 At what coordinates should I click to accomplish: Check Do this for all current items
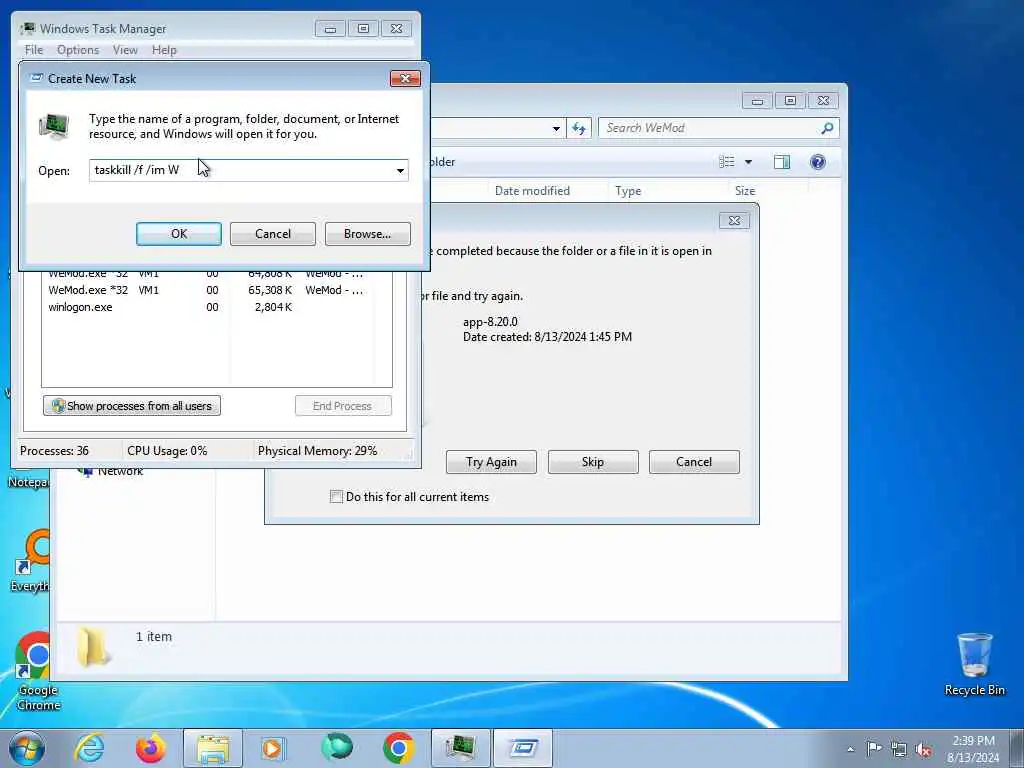336,497
